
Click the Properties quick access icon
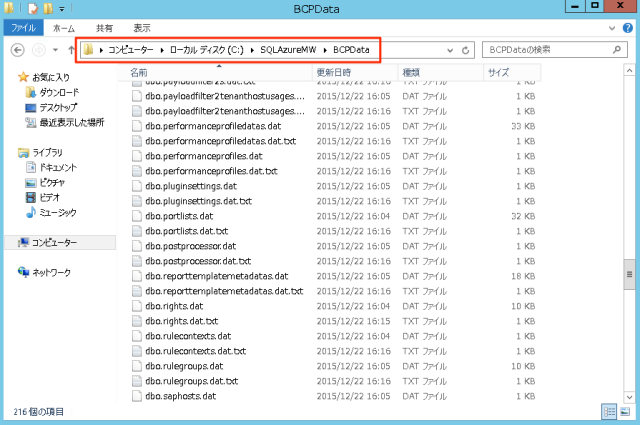tap(33, 8)
